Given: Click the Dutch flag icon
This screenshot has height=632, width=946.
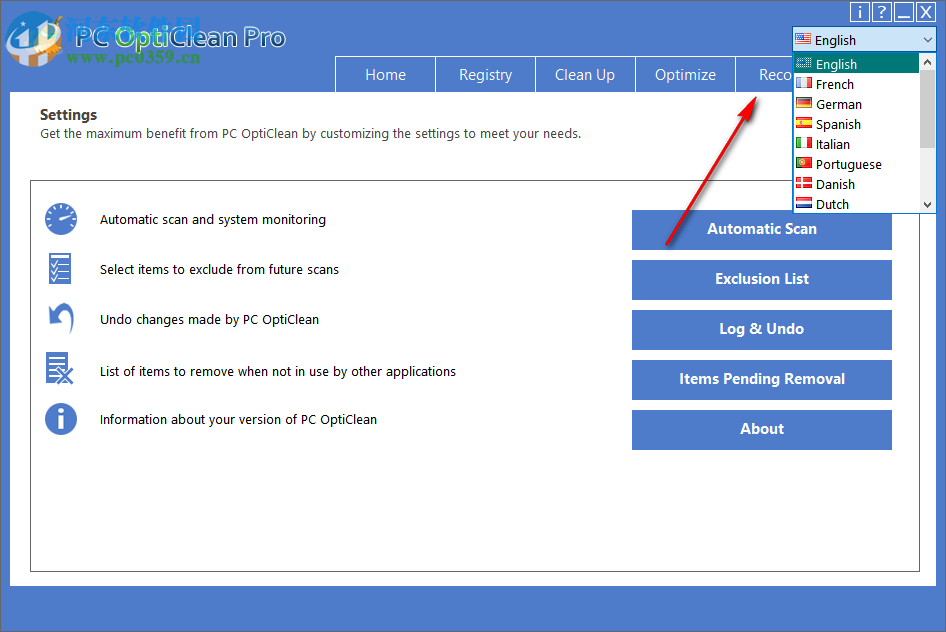Looking at the screenshot, I should 804,203.
